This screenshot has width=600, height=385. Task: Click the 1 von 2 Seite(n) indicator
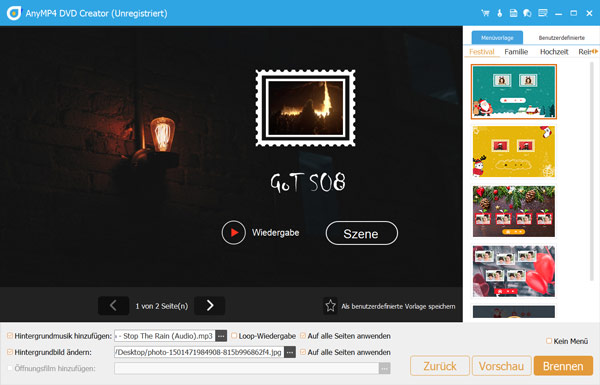click(161, 306)
